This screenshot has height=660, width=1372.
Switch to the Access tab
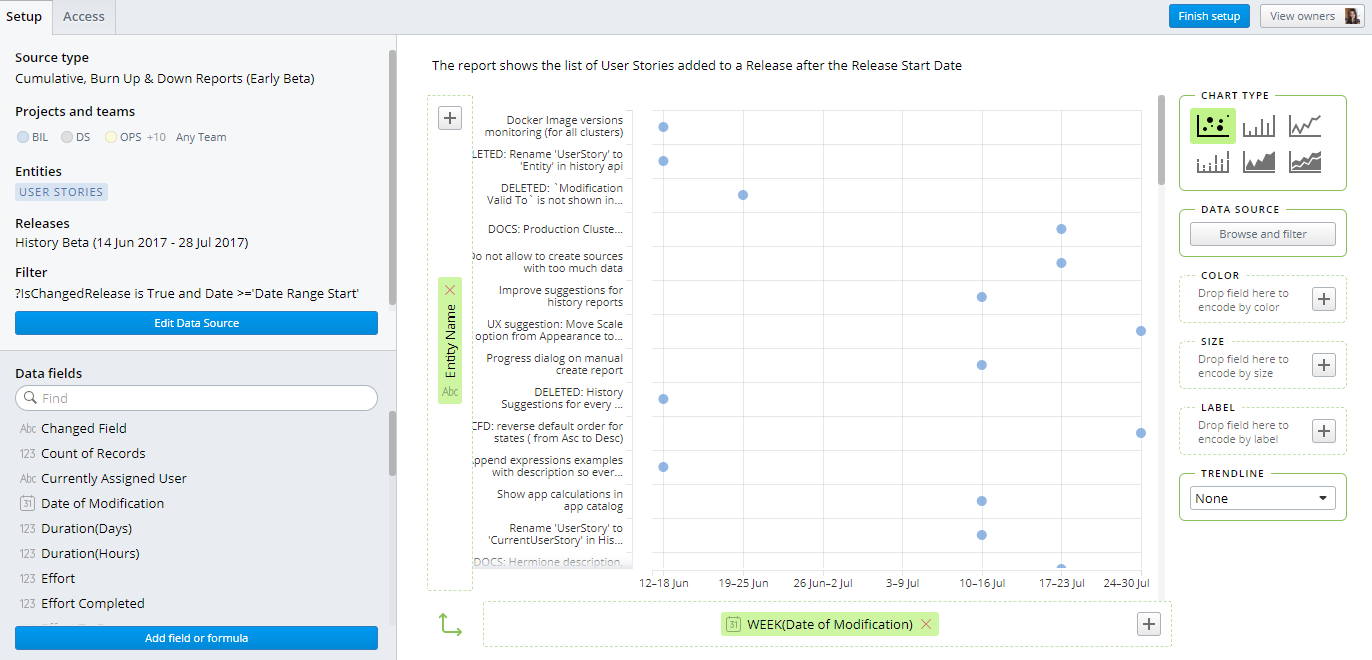(x=83, y=16)
